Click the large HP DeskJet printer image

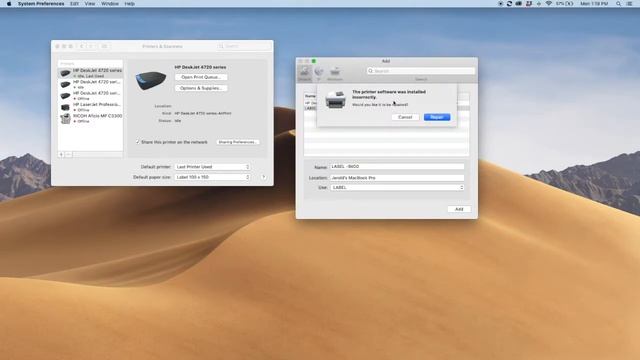[x=151, y=80]
